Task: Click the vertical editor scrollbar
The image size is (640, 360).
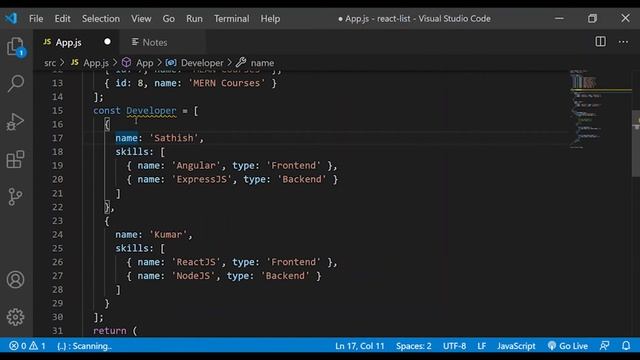Action: 636,143
